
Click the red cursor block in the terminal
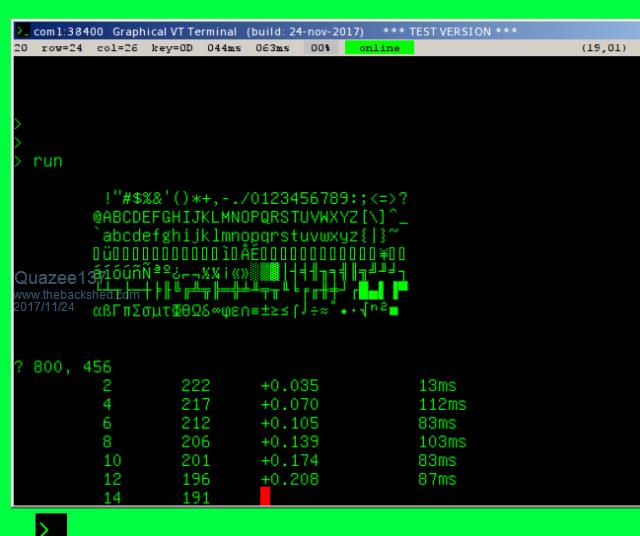tap(265, 496)
